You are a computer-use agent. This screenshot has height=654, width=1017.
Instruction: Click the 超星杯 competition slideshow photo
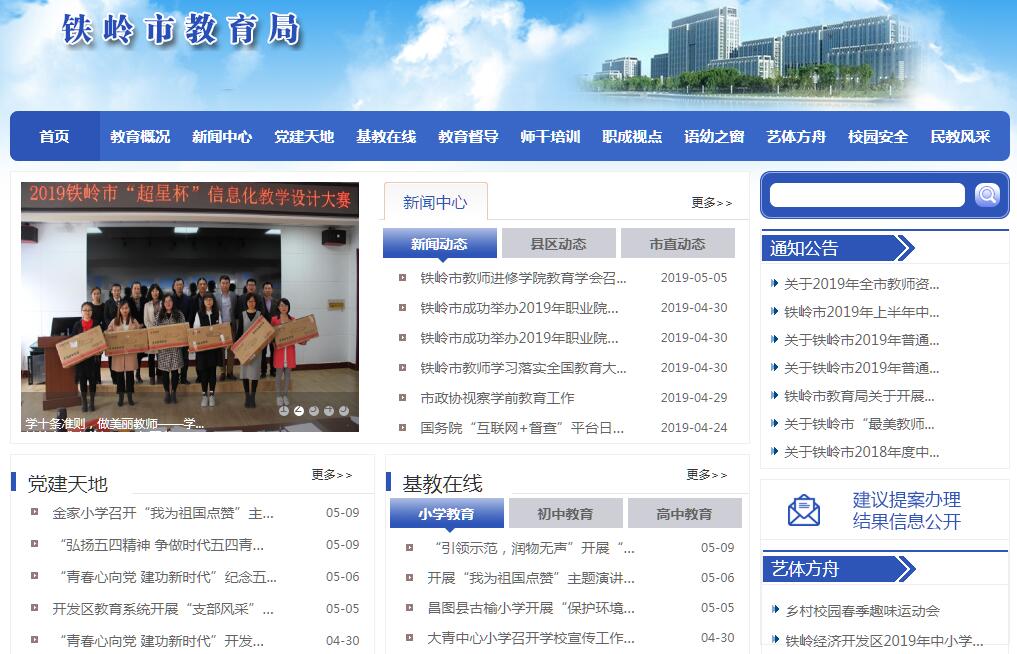point(190,310)
